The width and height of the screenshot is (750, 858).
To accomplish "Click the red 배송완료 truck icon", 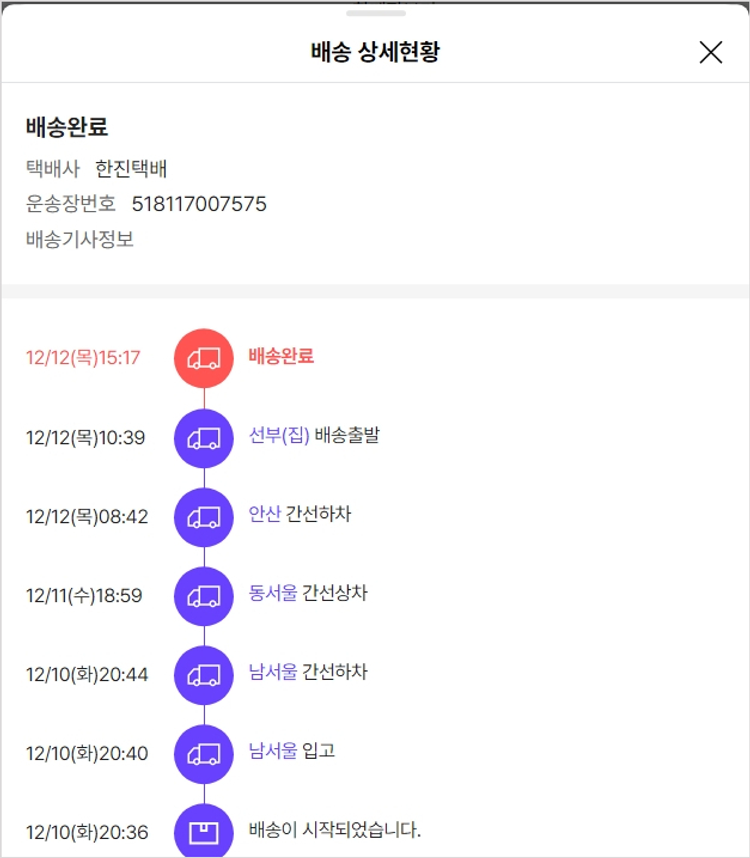I will pos(204,358).
